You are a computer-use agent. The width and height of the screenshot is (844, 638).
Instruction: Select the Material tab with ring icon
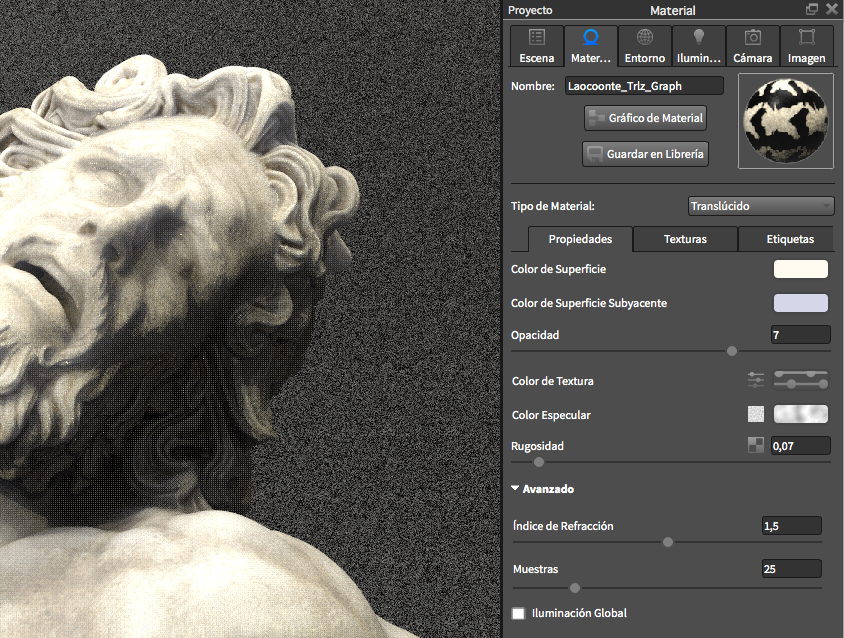[590, 46]
